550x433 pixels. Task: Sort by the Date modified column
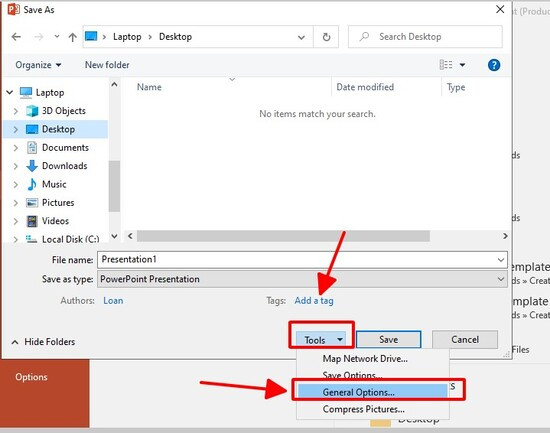pyautogui.click(x=365, y=87)
